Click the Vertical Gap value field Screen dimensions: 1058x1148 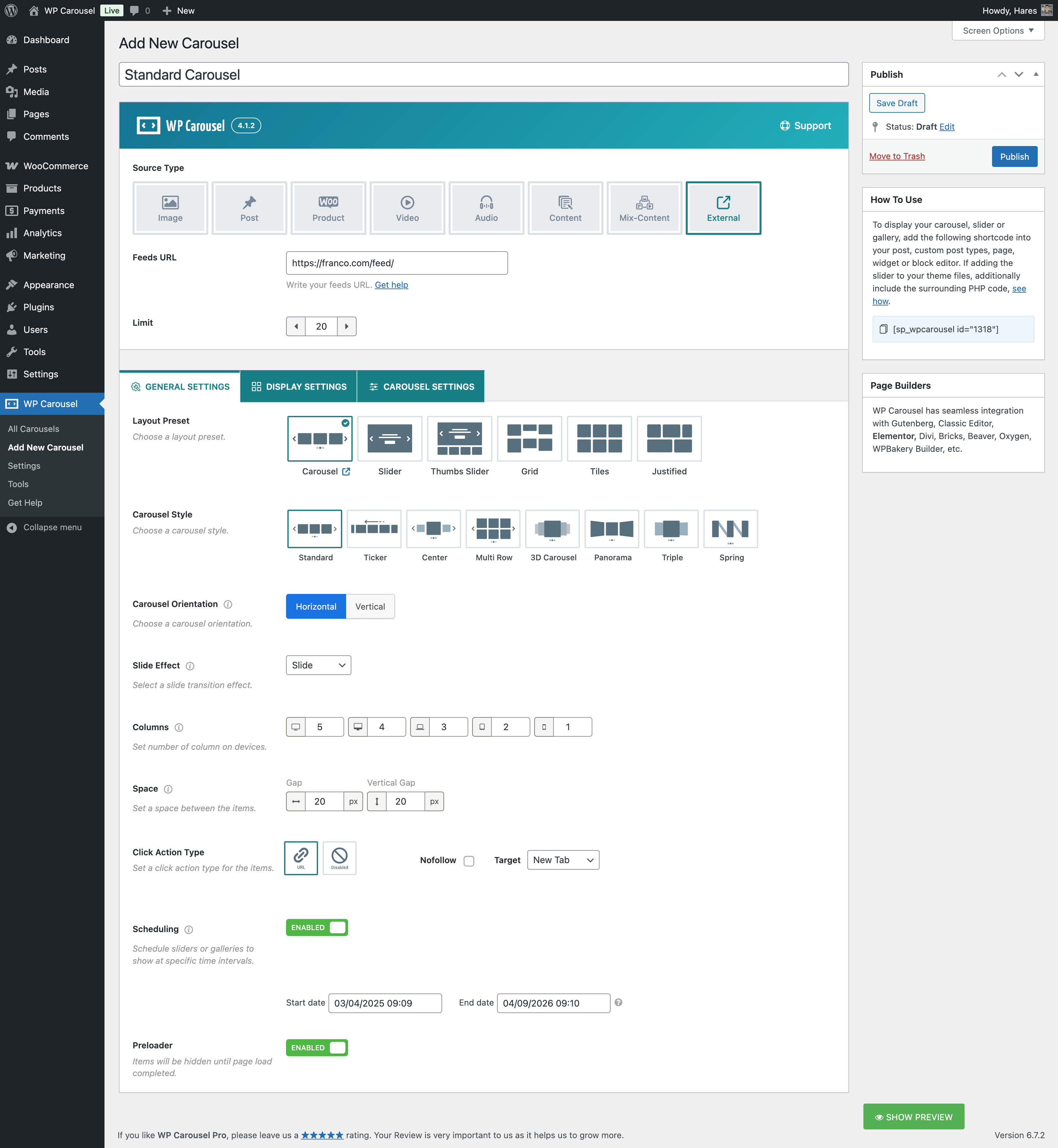(405, 802)
